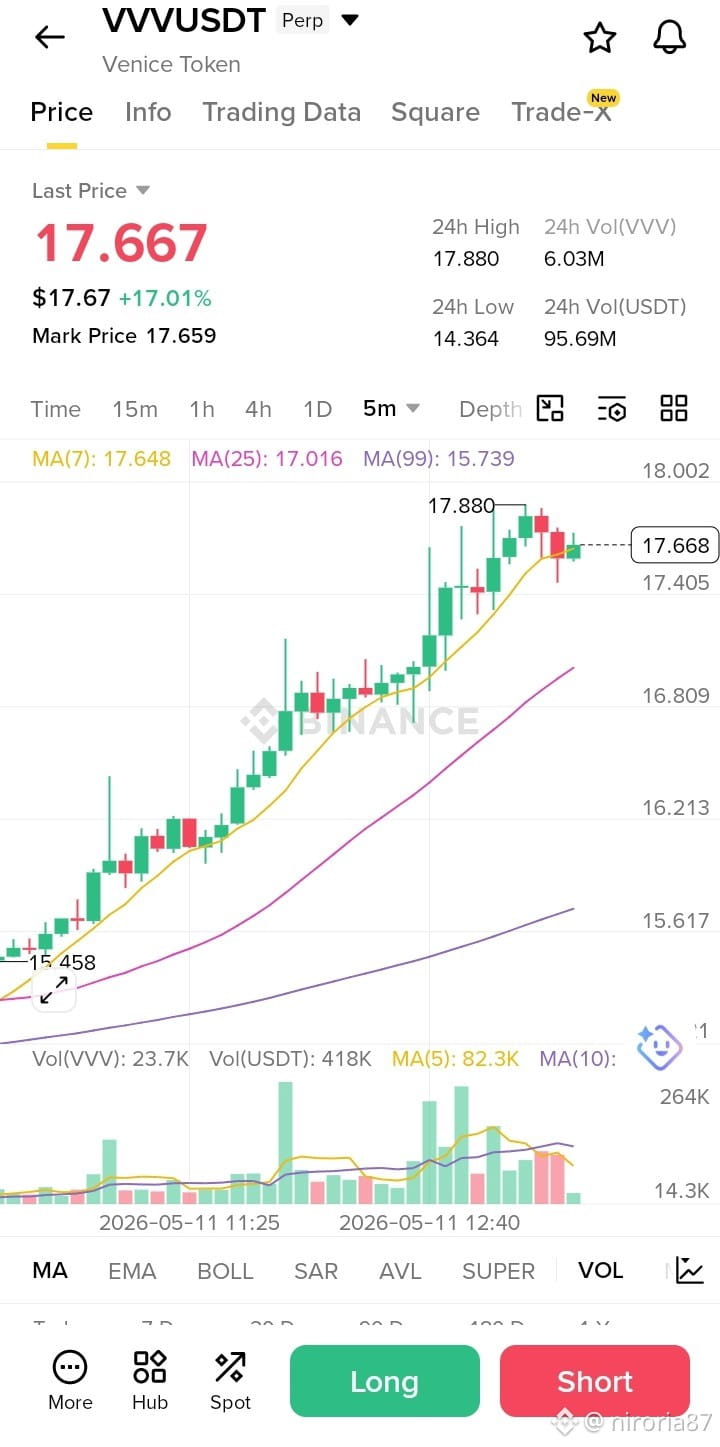The width and height of the screenshot is (720, 1447).
Task: Select the EMA indicator
Action: (x=132, y=1271)
